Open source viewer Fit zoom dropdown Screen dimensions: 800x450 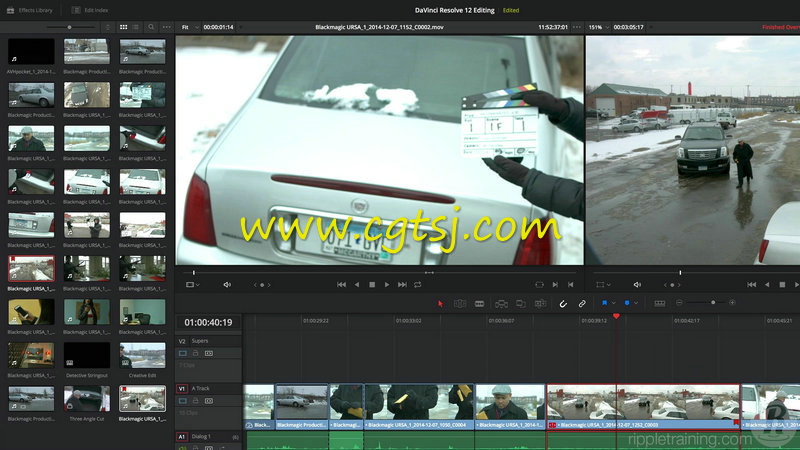pos(190,27)
